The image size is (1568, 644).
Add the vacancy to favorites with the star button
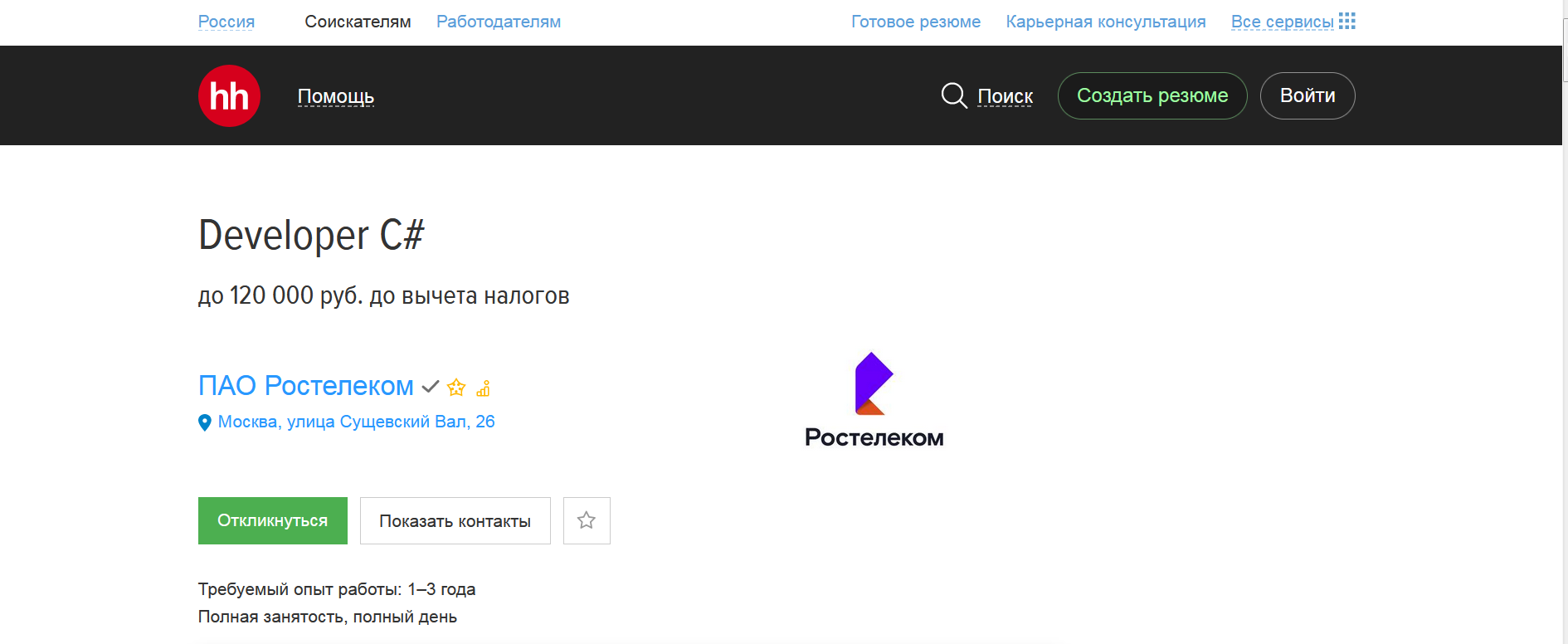[x=587, y=520]
